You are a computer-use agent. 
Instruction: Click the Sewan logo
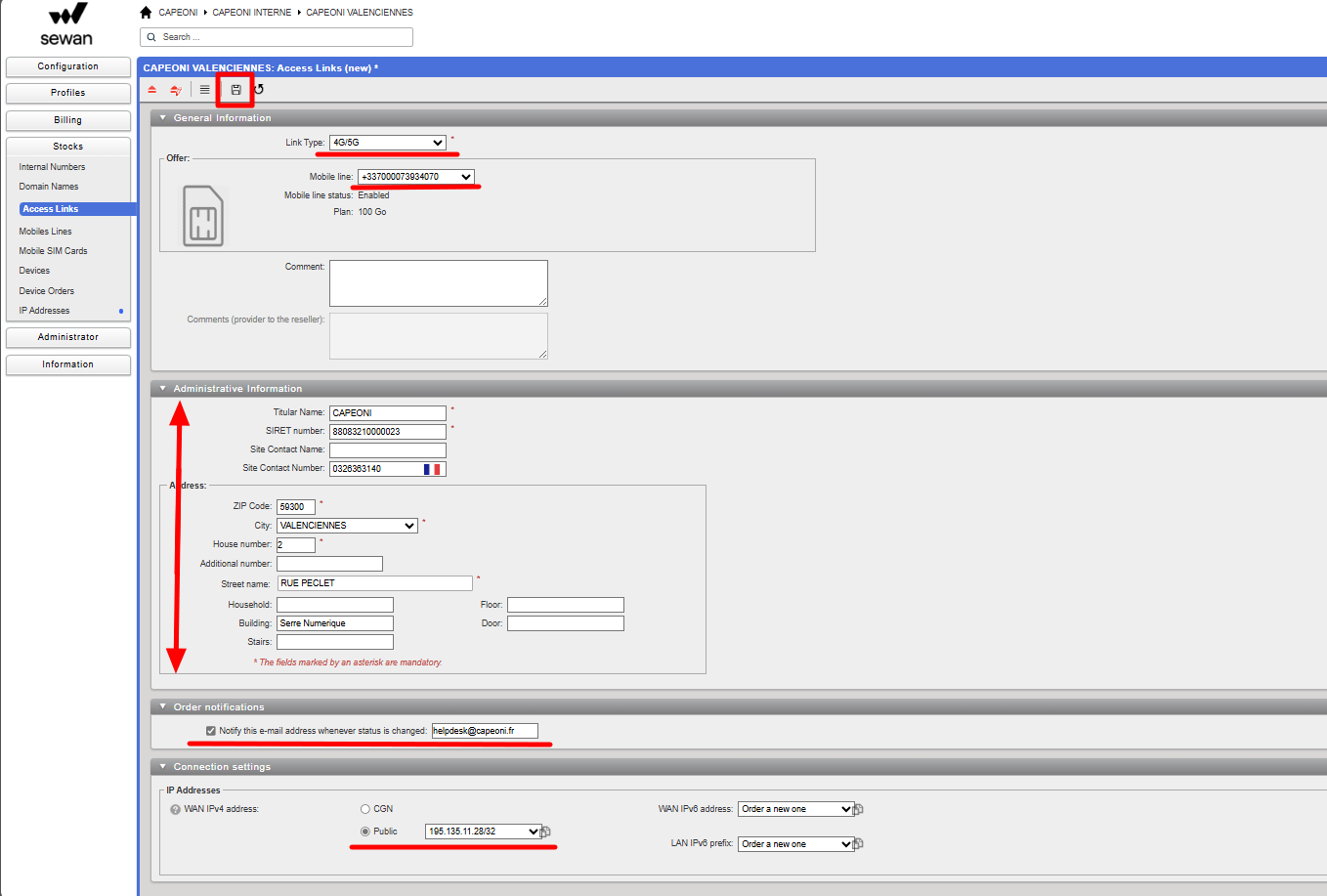66,24
